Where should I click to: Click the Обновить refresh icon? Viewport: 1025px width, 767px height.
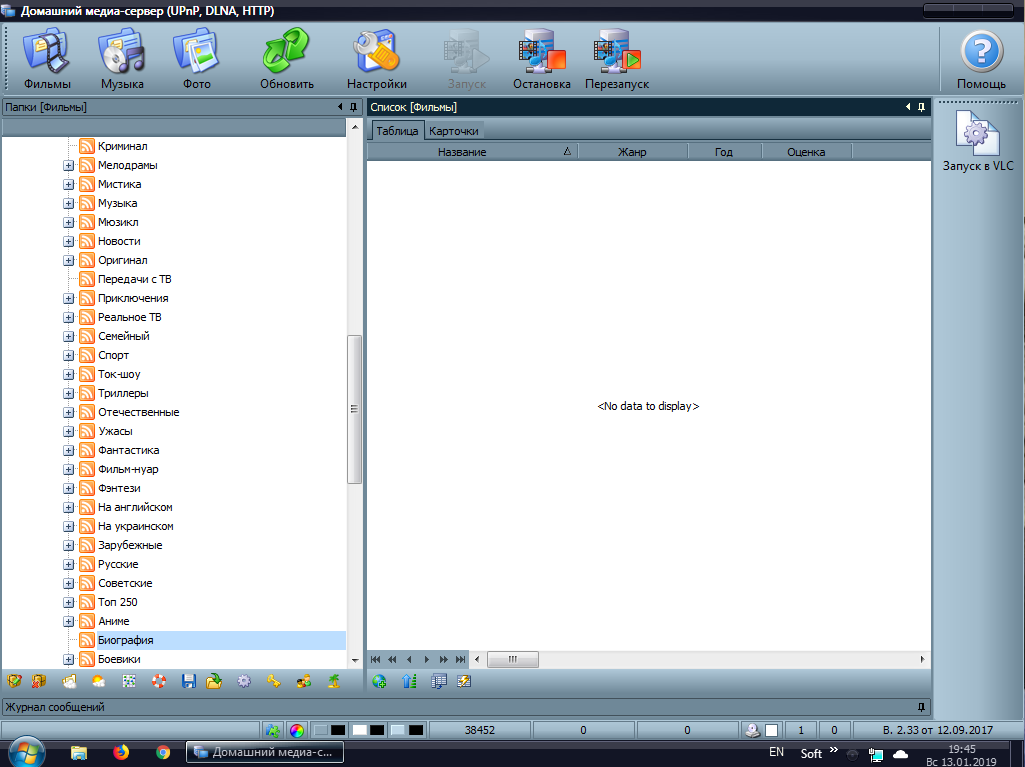[287, 59]
